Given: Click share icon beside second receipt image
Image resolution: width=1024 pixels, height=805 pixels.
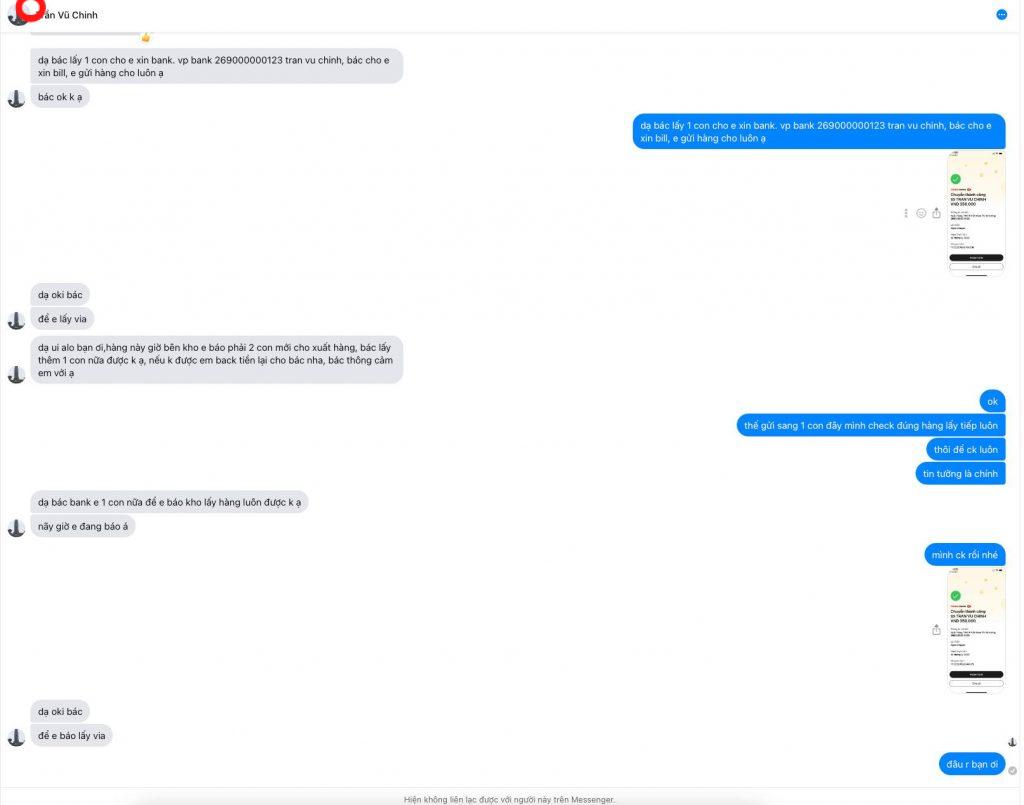Looking at the screenshot, I should (936, 630).
